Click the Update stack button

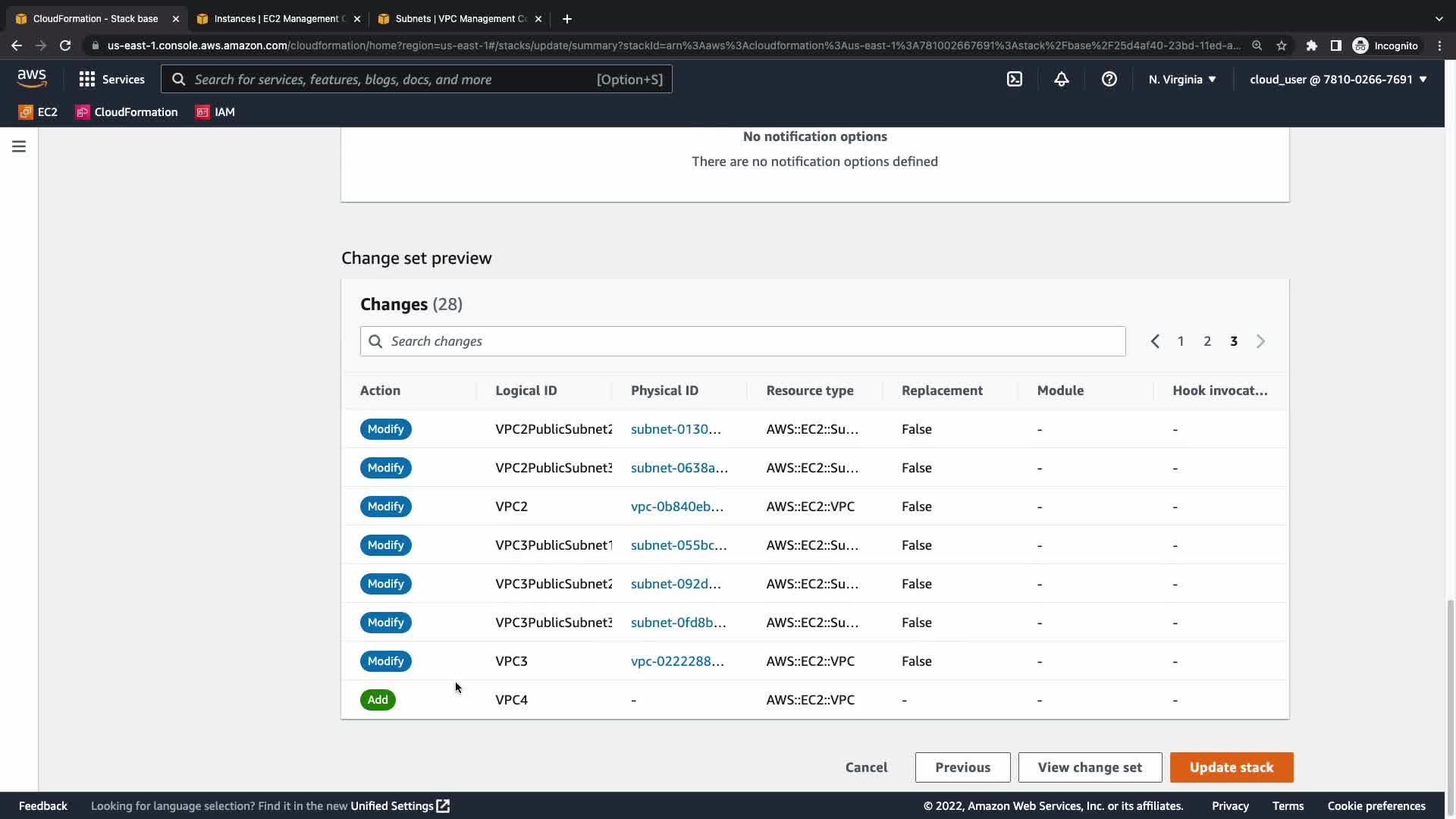point(1231,767)
